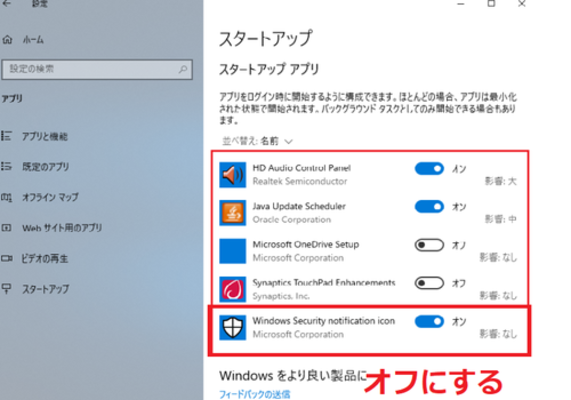Click the home icon beside ホーム
The width and height of the screenshot is (571, 400).
coord(7,39)
